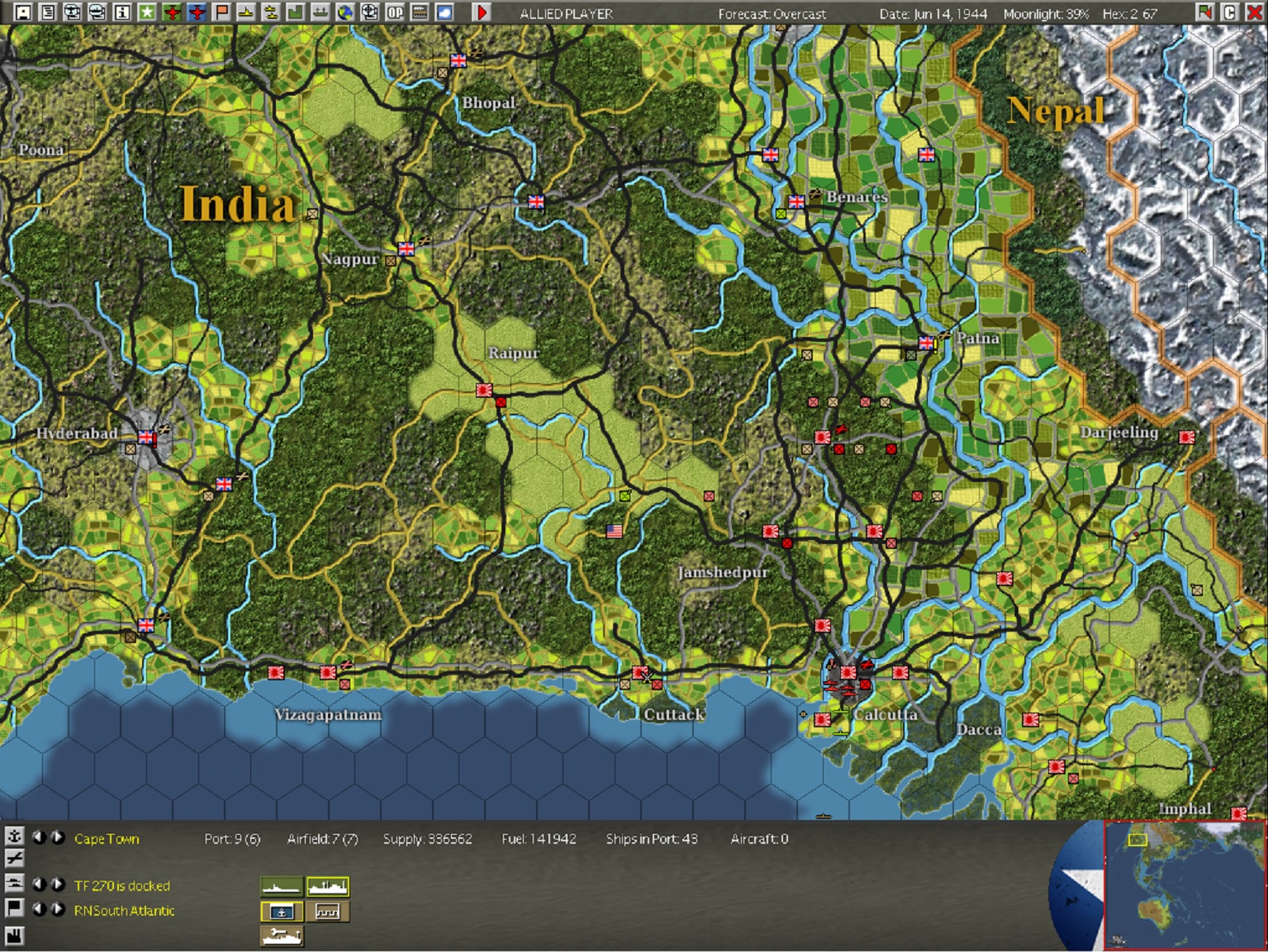The image size is (1268, 952).
Task: Open the globe icon in toolbar
Action: click(x=345, y=12)
